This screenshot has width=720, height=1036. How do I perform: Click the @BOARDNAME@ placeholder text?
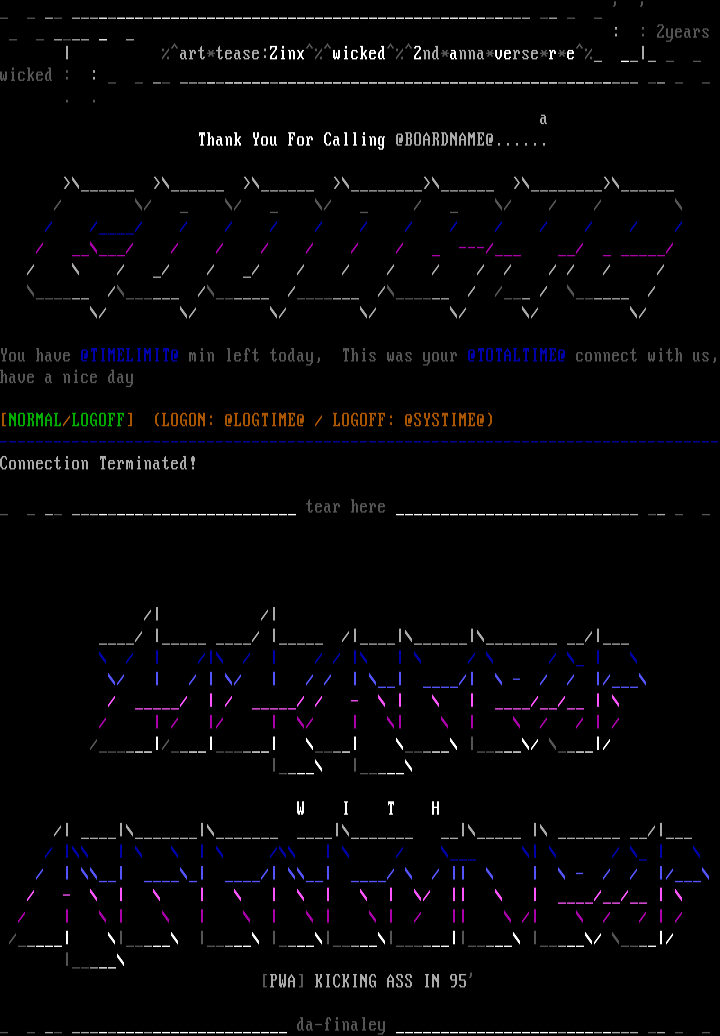click(444, 140)
